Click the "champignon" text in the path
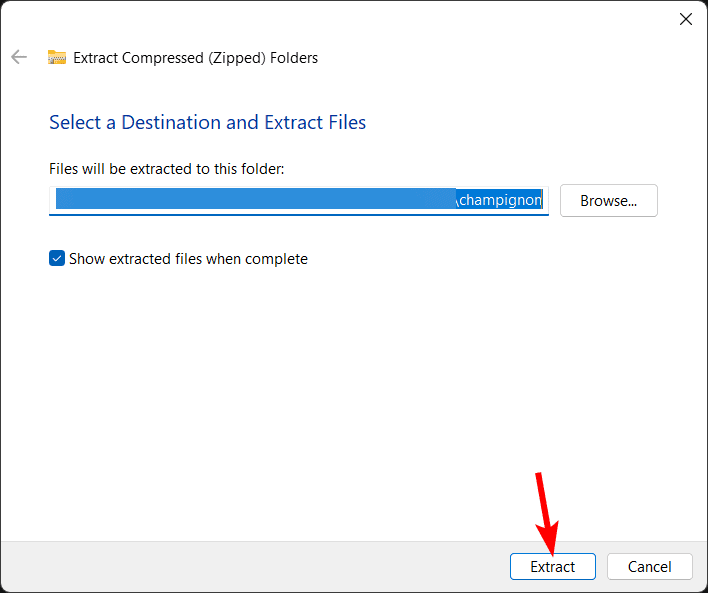 (x=500, y=200)
